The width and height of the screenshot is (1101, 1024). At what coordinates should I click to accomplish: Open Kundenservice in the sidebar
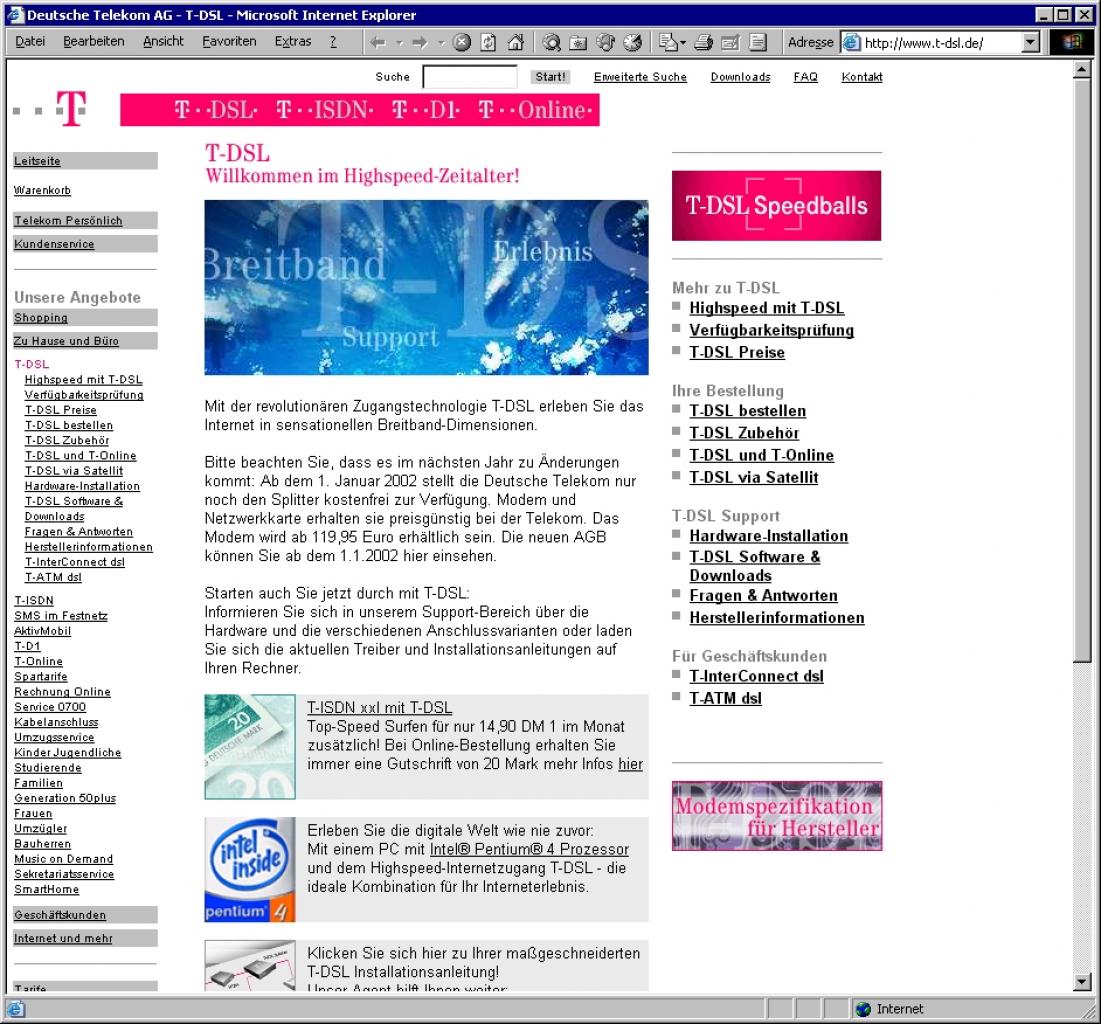pyautogui.click(x=54, y=244)
